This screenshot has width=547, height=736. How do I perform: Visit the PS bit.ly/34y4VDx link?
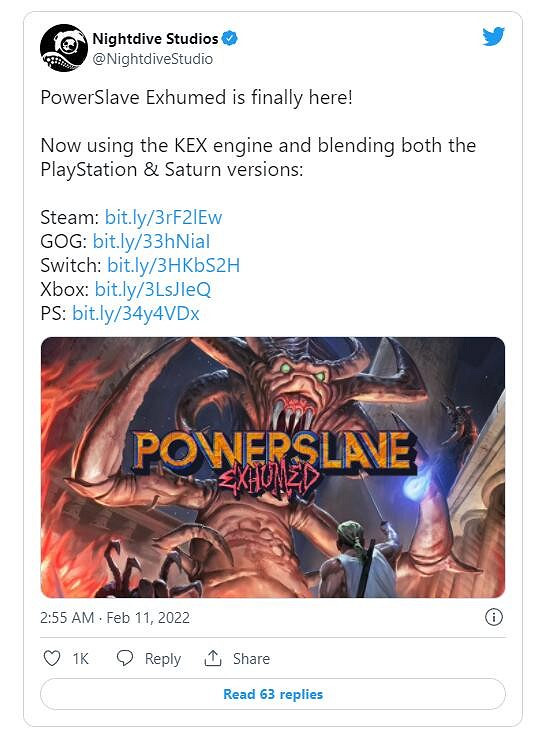click(x=136, y=313)
